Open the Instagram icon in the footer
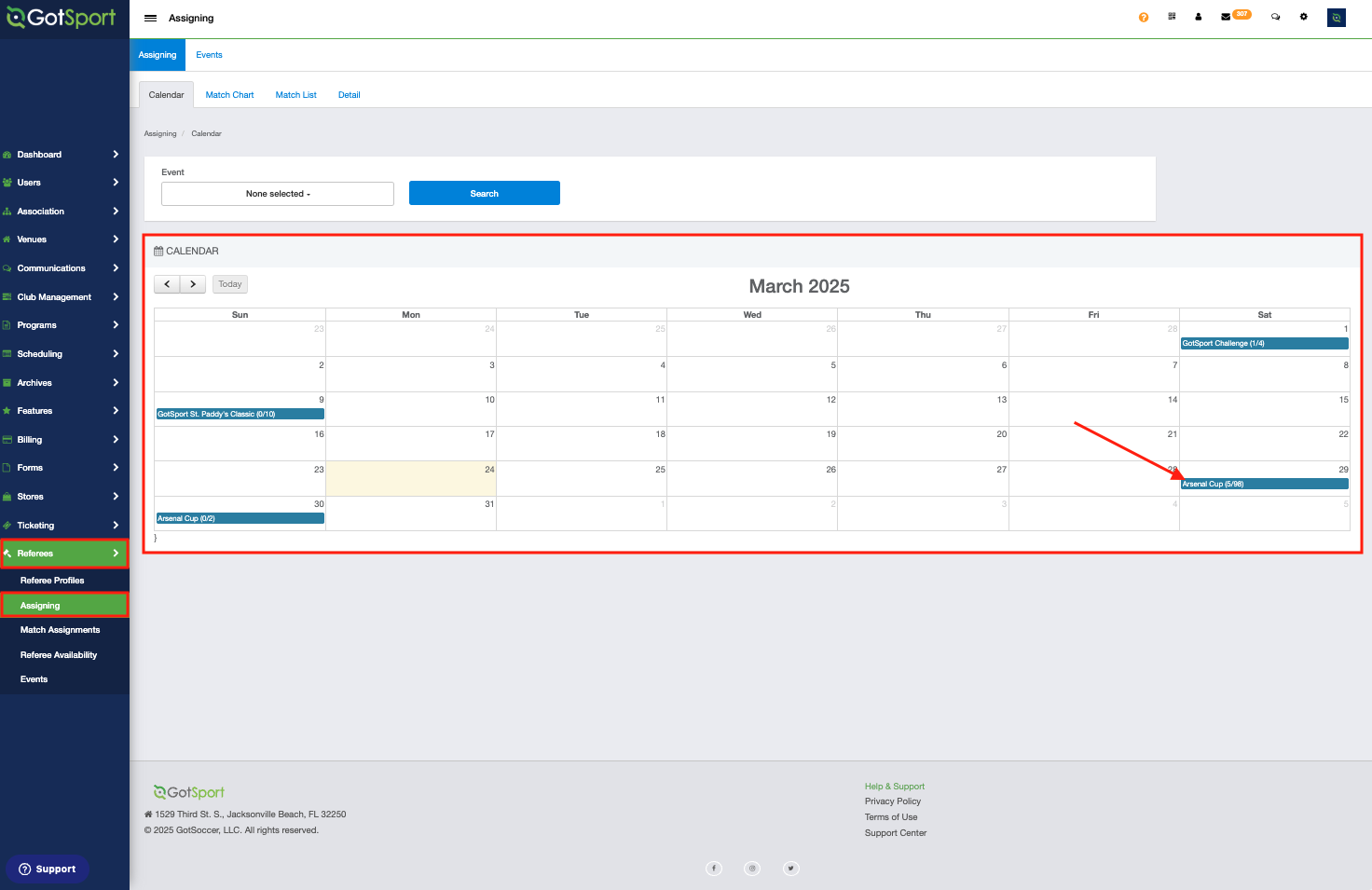1372x890 pixels. tap(752, 869)
